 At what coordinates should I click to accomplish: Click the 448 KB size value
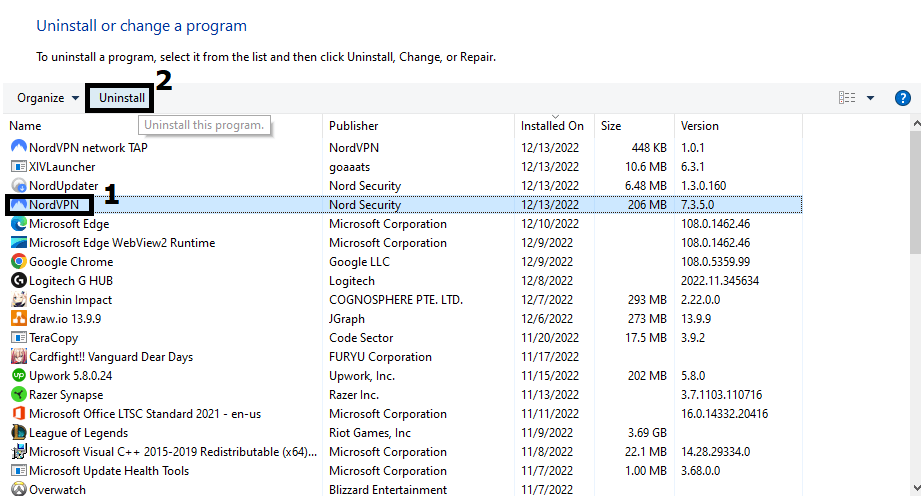(x=649, y=148)
